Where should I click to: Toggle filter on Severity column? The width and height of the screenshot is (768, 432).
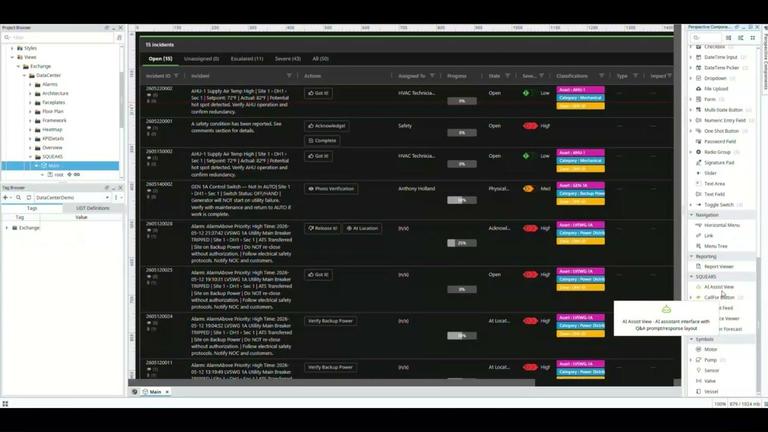(541, 76)
